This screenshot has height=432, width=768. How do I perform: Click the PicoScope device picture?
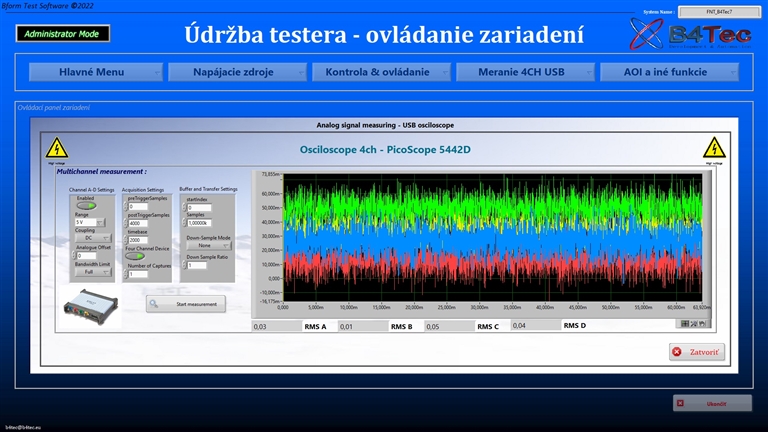[91, 307]
